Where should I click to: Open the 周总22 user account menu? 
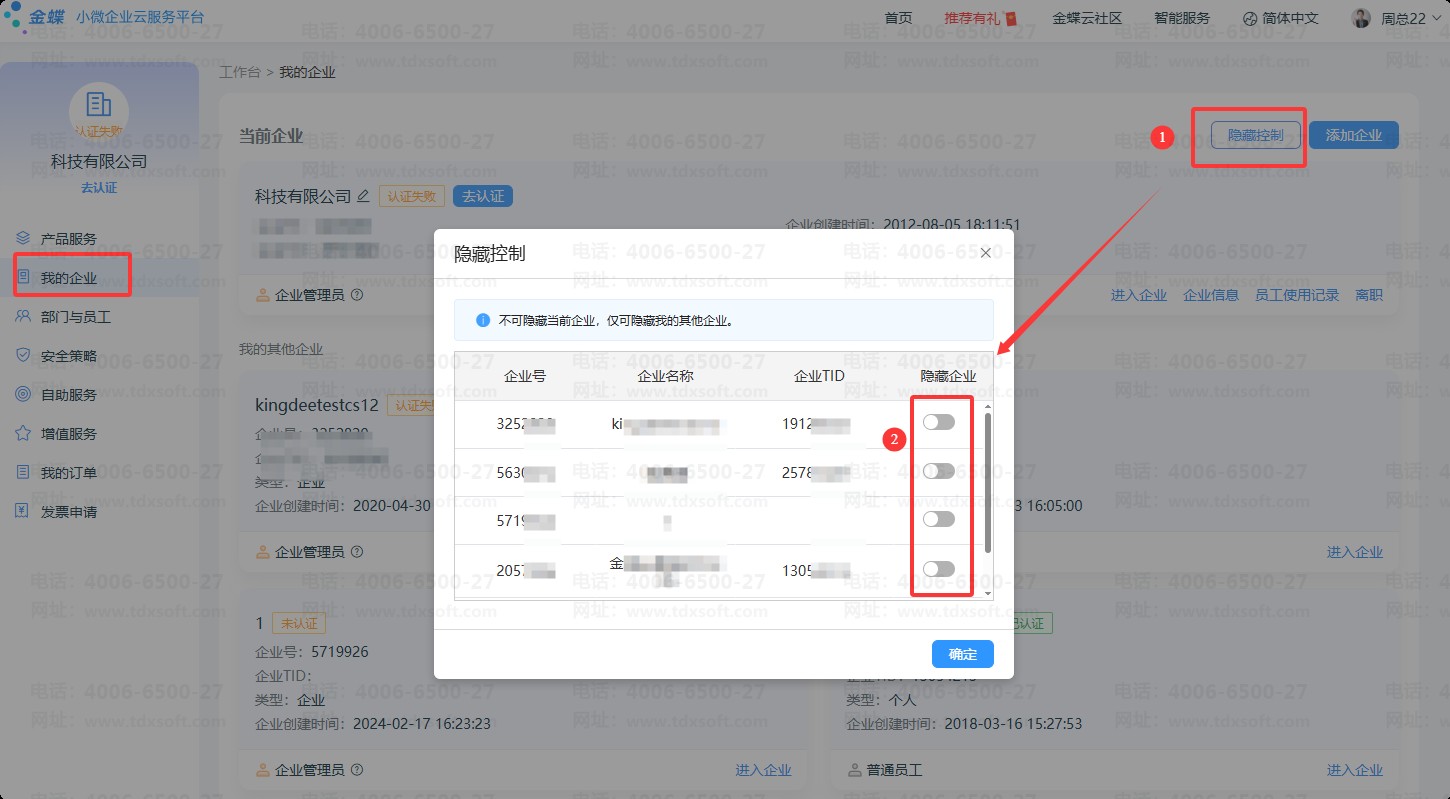point(1388,18)
